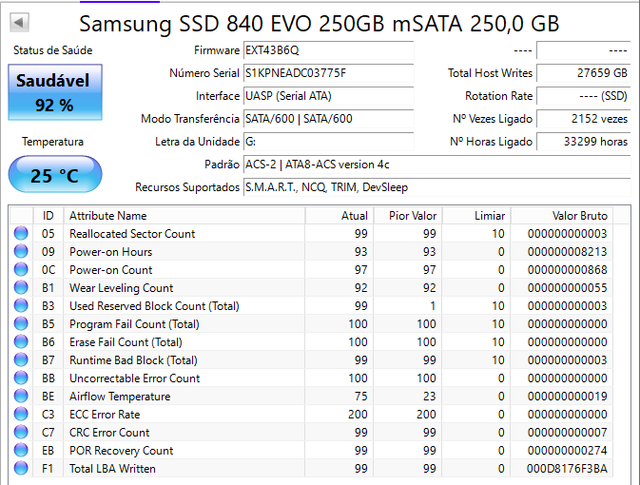Click the disk title Samsung SSD 840 EVO

319,23
